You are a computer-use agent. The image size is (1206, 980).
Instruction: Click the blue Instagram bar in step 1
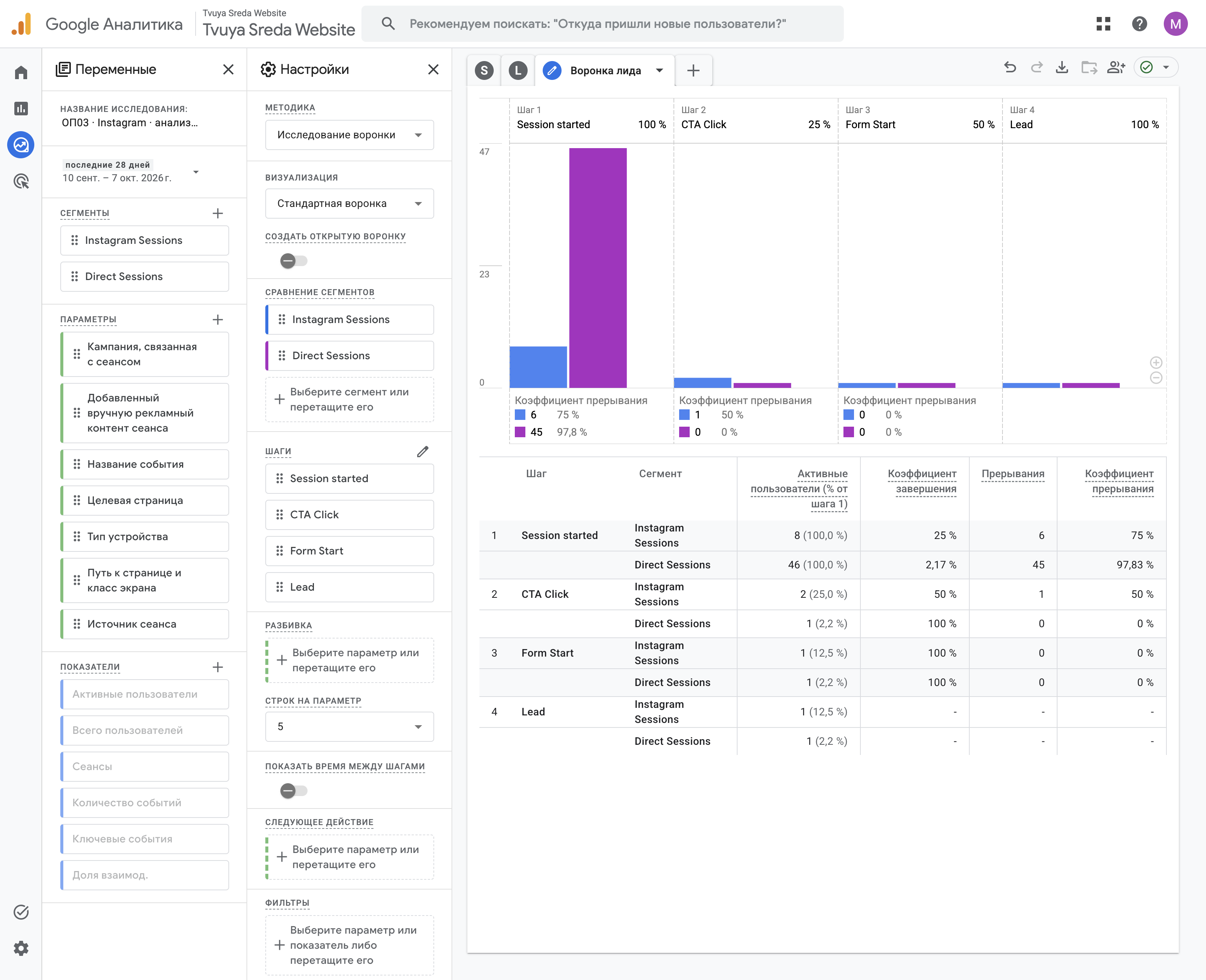pyautogui.click(x=539, y=367)
